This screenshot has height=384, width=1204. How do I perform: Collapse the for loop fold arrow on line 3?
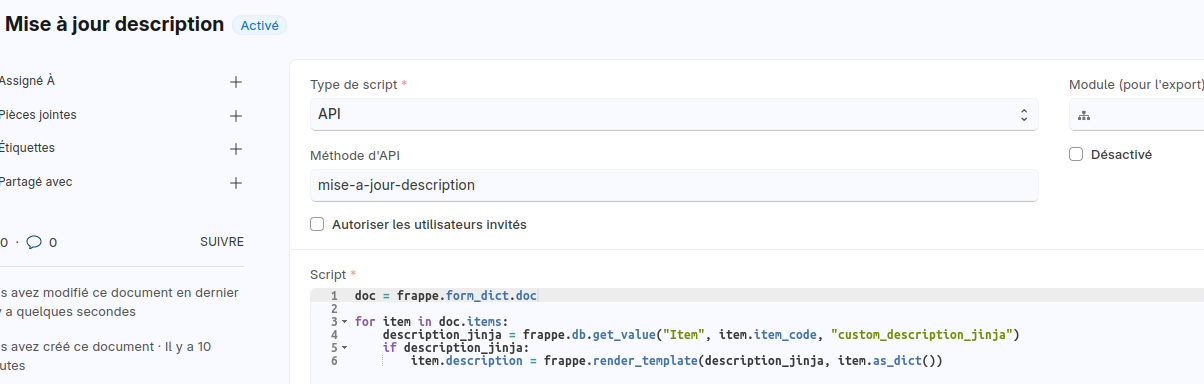pyautogui.click(x=345, y=322)
